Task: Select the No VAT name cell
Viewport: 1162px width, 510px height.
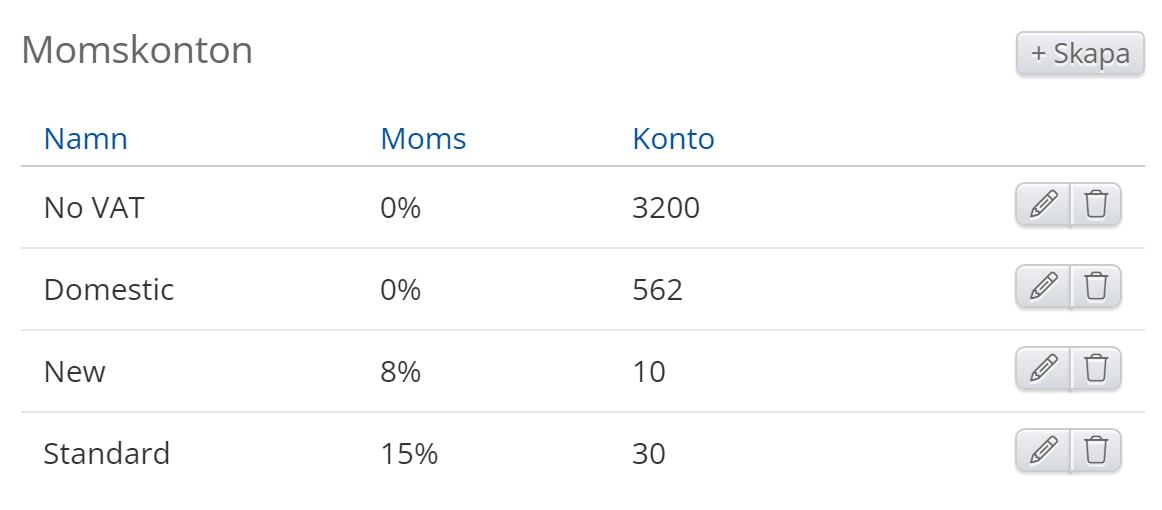Action: [x=94, y=208]
